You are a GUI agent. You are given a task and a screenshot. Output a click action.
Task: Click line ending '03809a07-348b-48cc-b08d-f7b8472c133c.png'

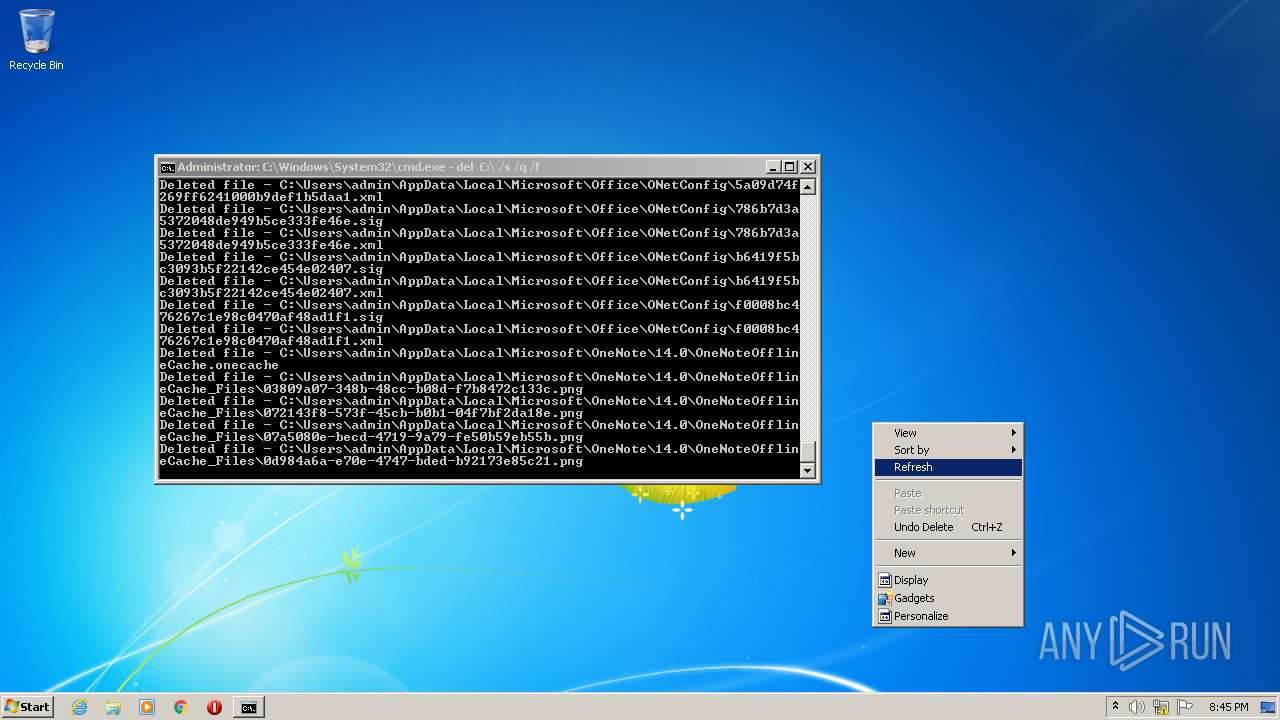[371, 389]
